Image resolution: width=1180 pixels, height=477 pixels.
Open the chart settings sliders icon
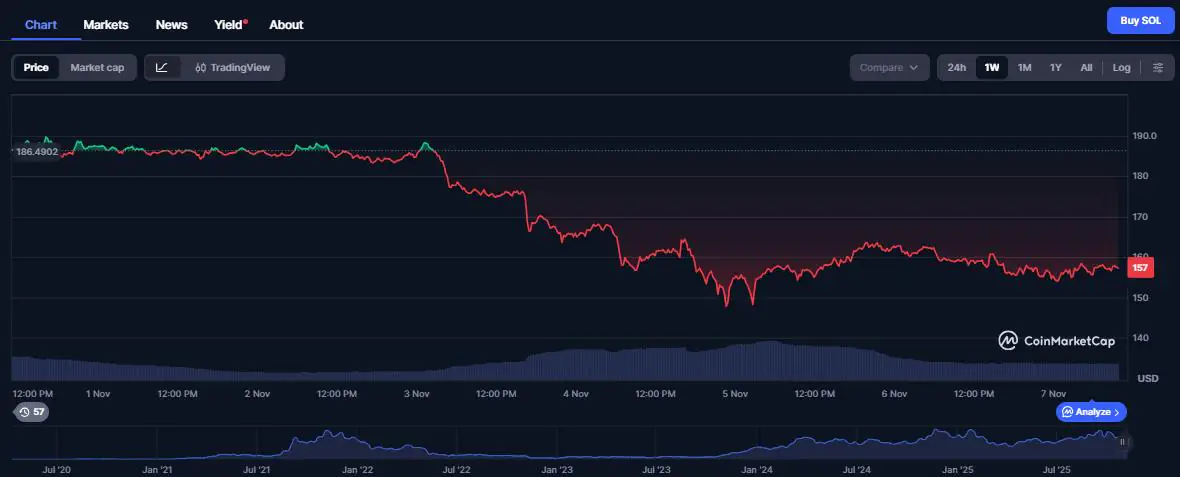click(1158, 68)
